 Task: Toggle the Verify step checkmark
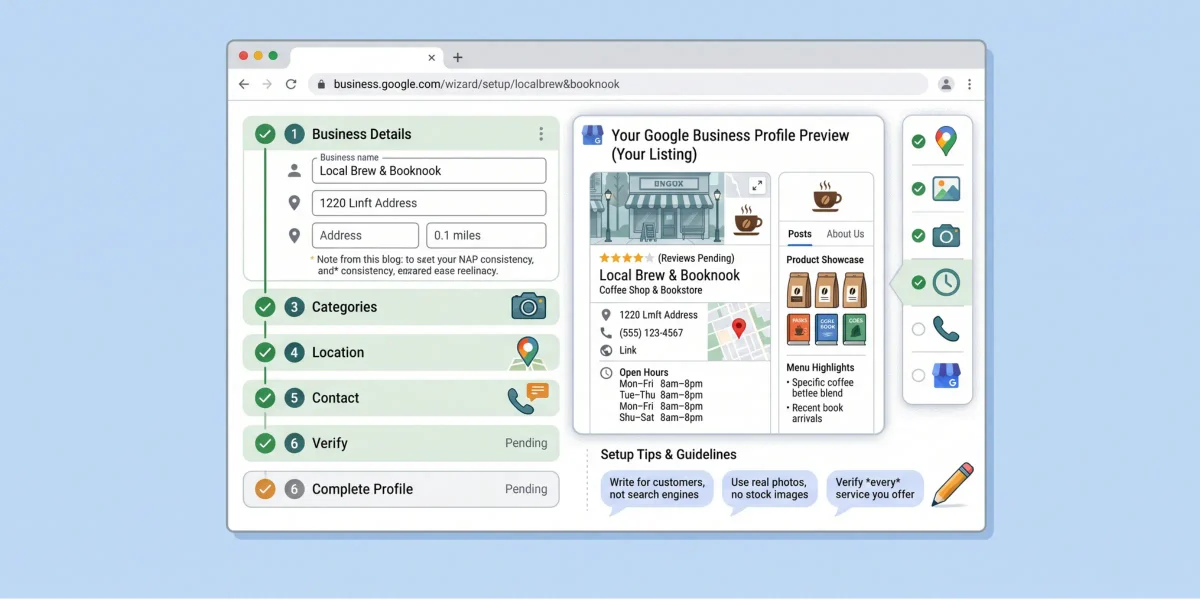point(265,443)
